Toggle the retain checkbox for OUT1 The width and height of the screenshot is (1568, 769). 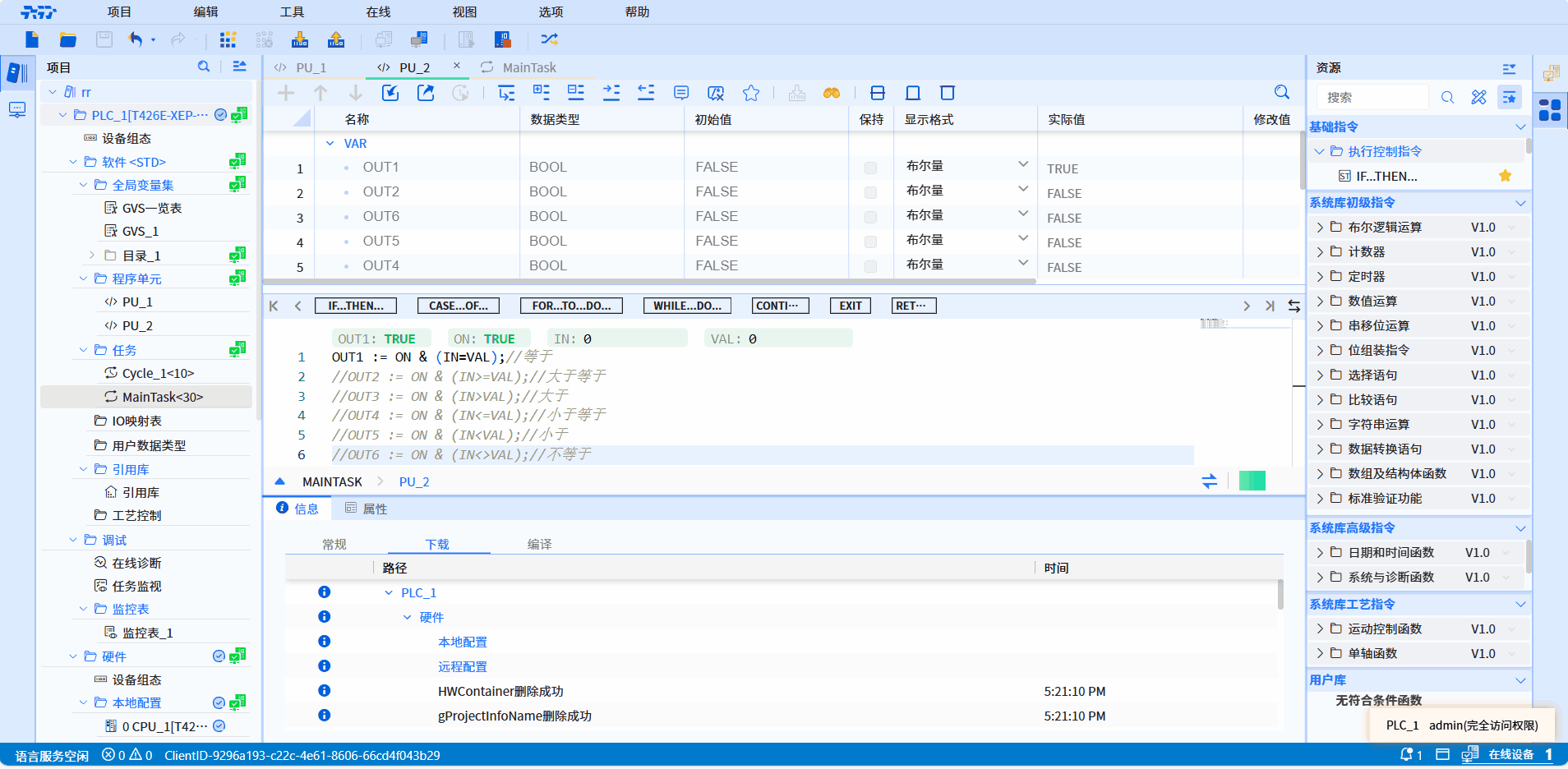870,168
